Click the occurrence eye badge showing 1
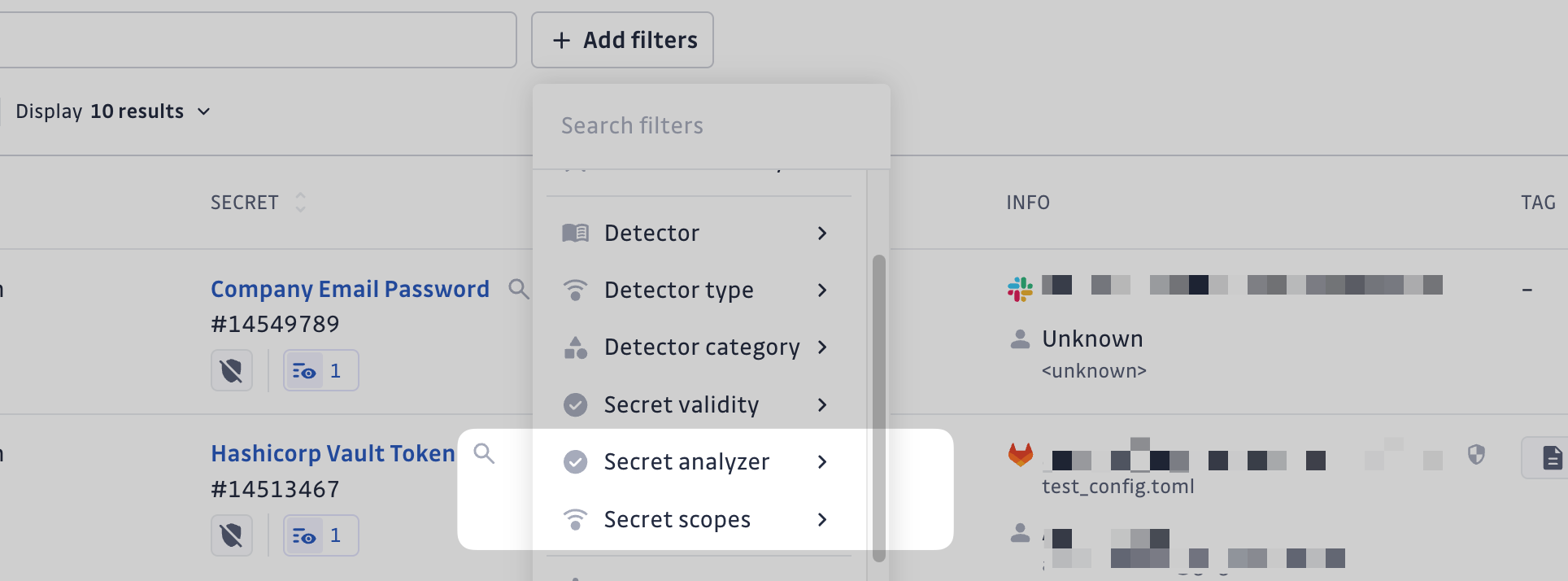 320,369
